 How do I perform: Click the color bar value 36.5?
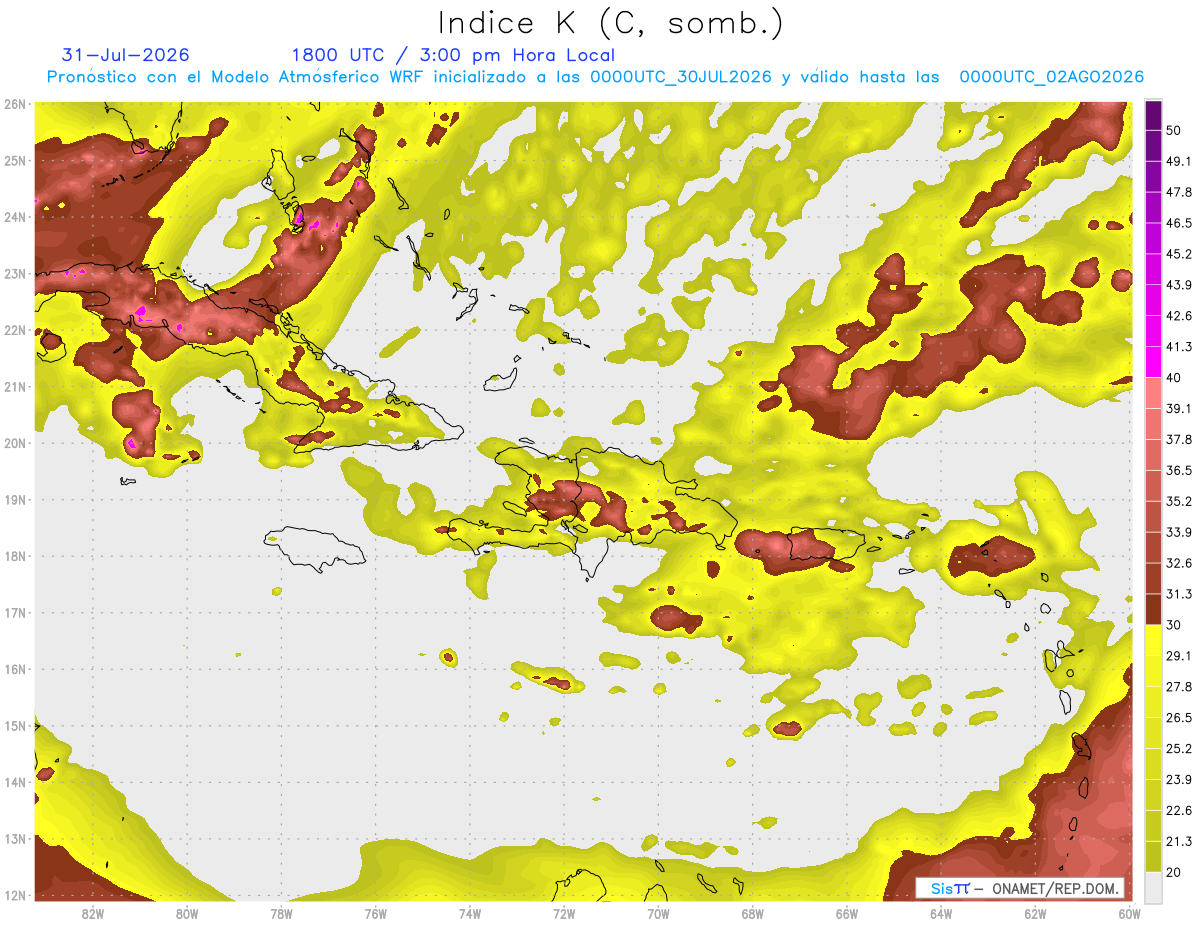coord(1179,470)
